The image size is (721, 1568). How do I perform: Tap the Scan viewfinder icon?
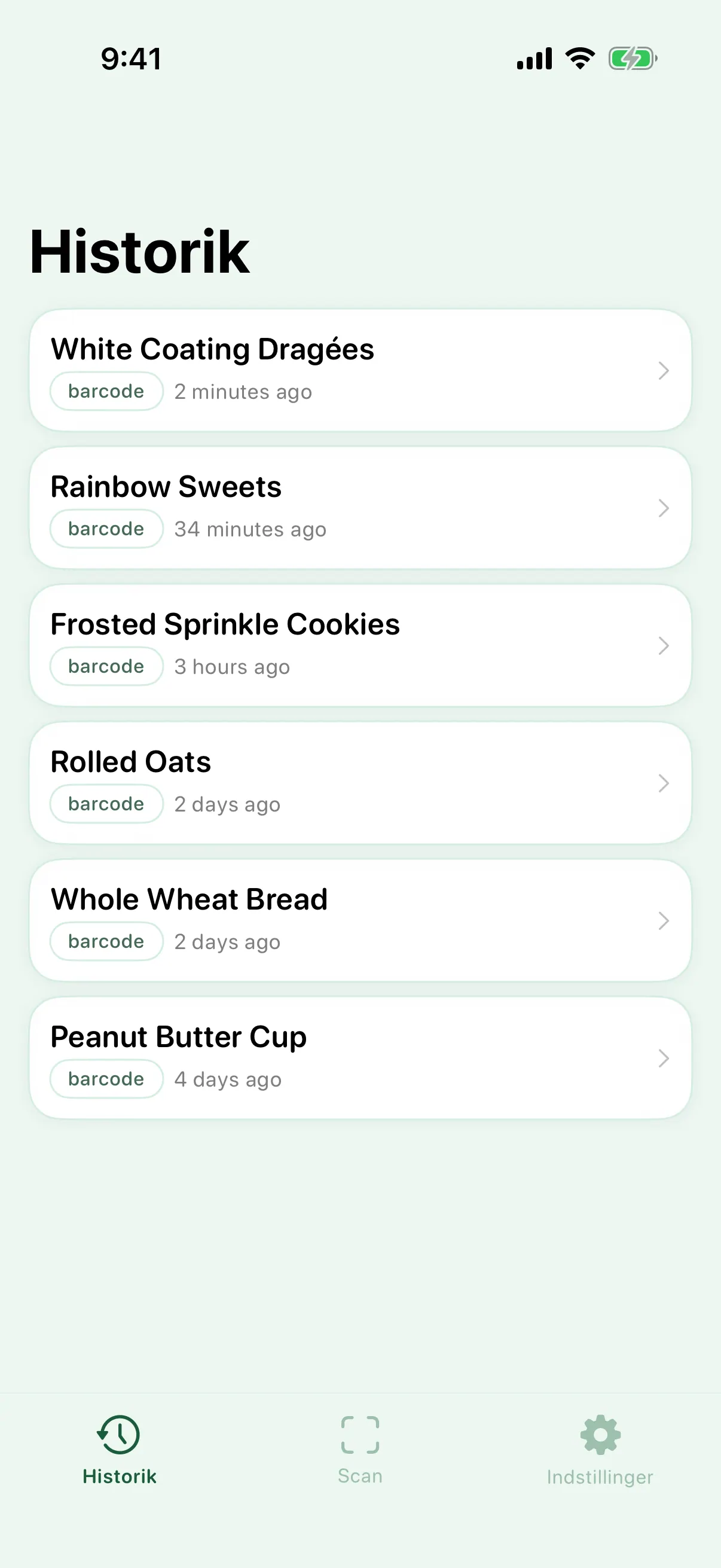tap(360, 1434)
